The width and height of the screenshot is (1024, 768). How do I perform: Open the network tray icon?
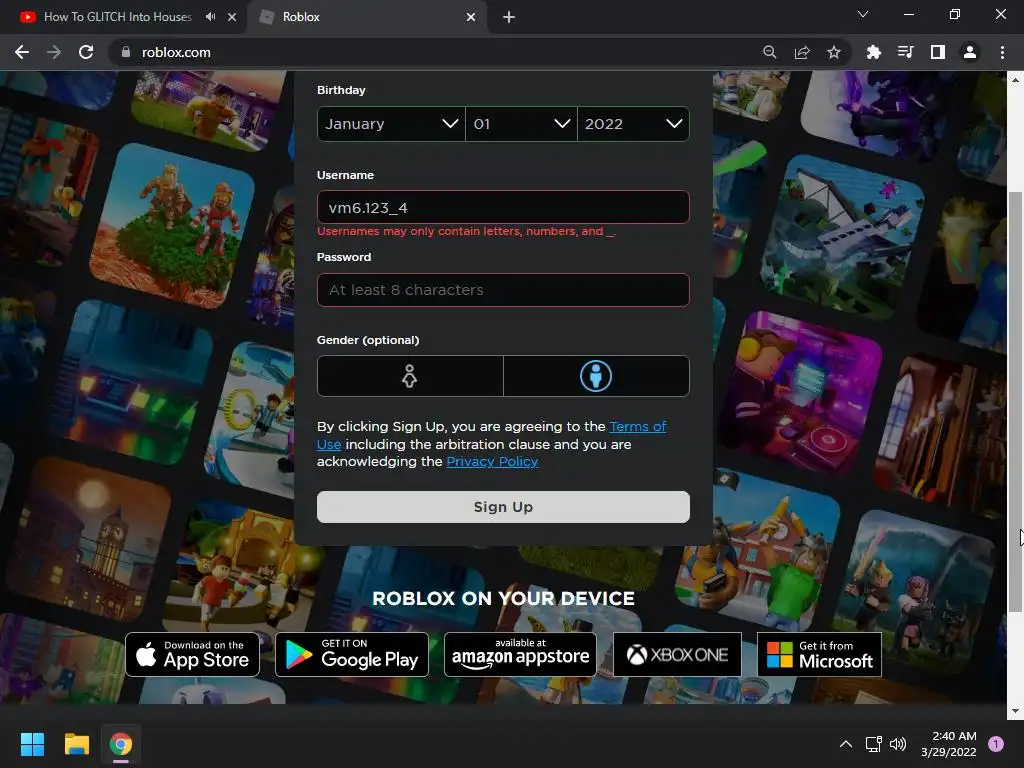(x=873, y=744)
